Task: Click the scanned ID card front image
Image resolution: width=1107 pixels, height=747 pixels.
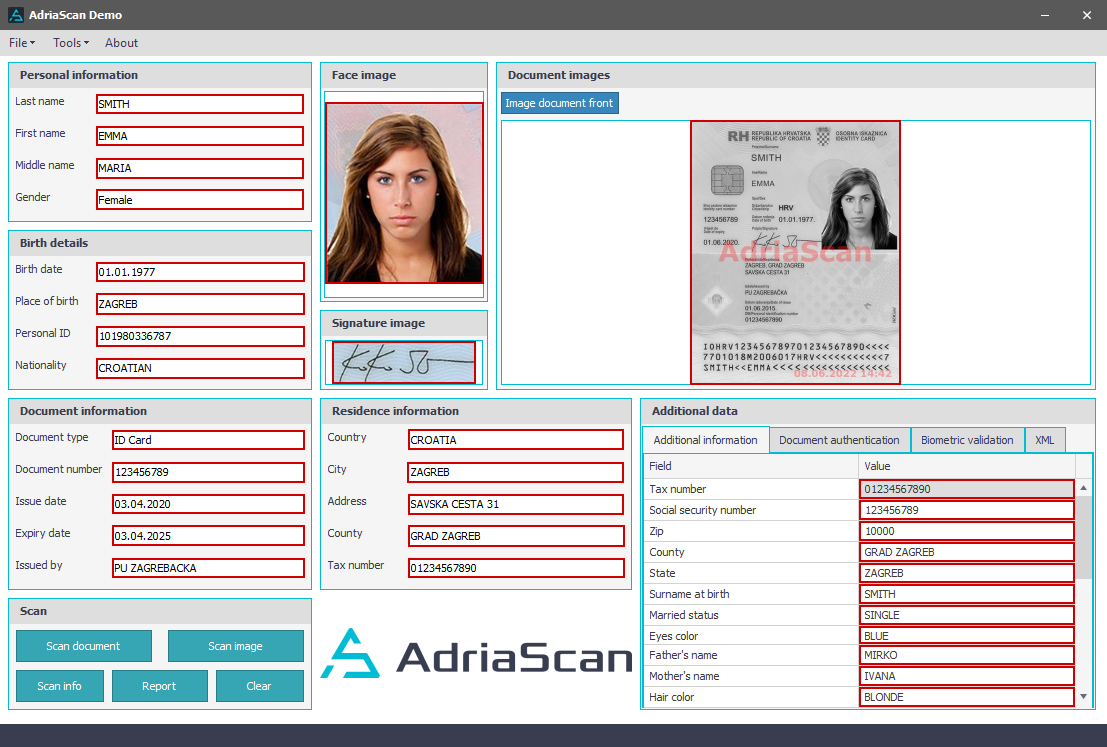Action: [796, 253]
